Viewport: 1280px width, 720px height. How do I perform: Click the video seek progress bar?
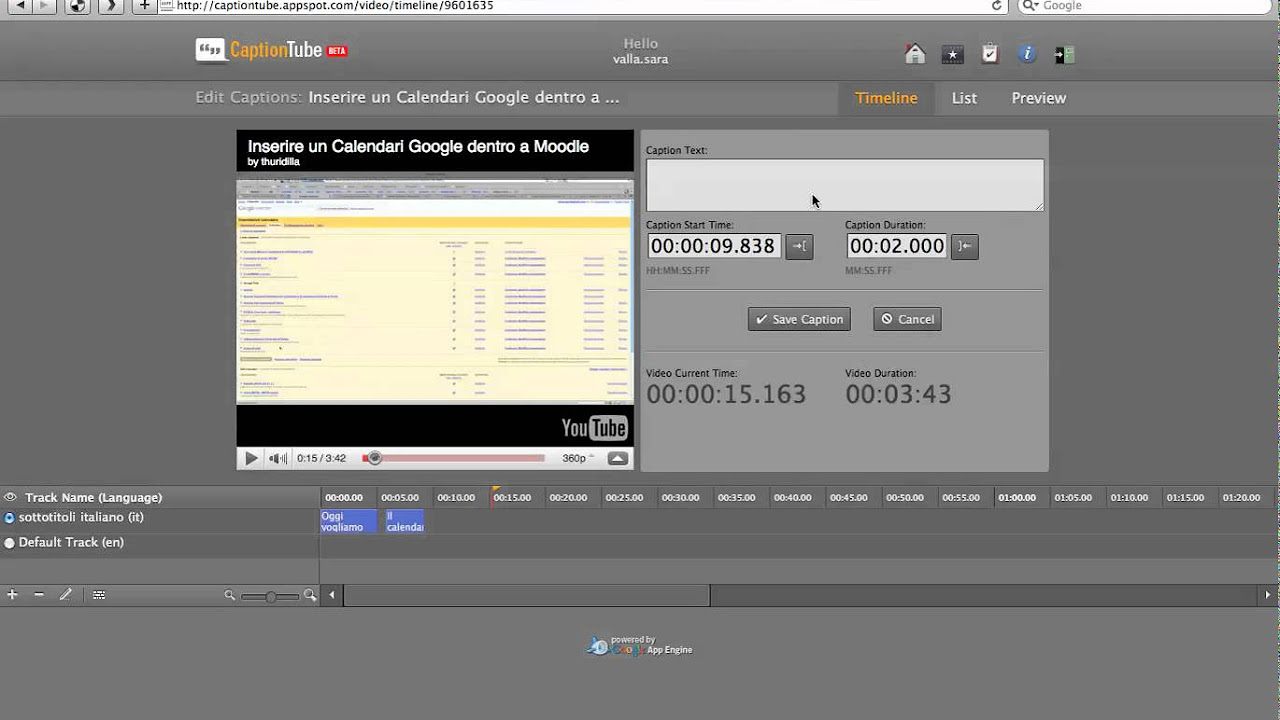coord(455,458)
